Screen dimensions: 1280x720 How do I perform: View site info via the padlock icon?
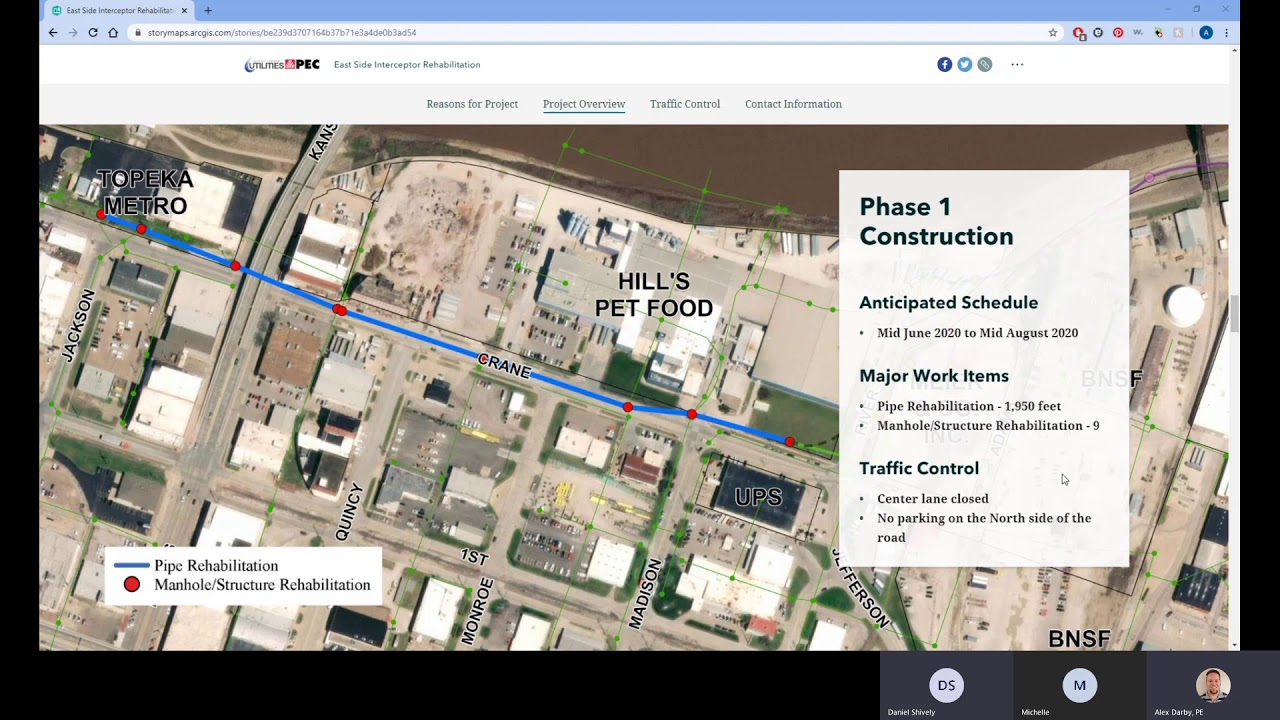pyautogui.click(x=138, y=32)
